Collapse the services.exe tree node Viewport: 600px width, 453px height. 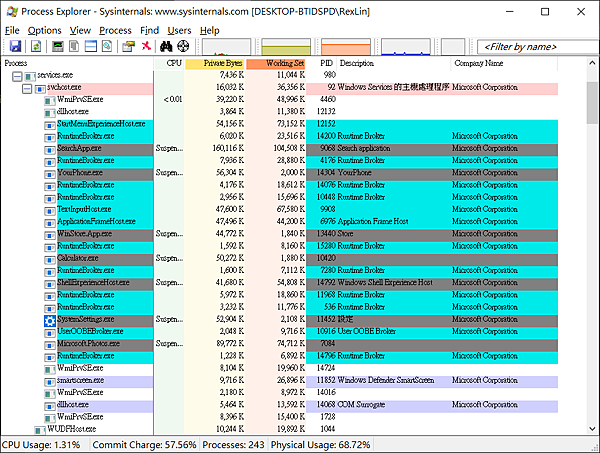click(17, 77)
